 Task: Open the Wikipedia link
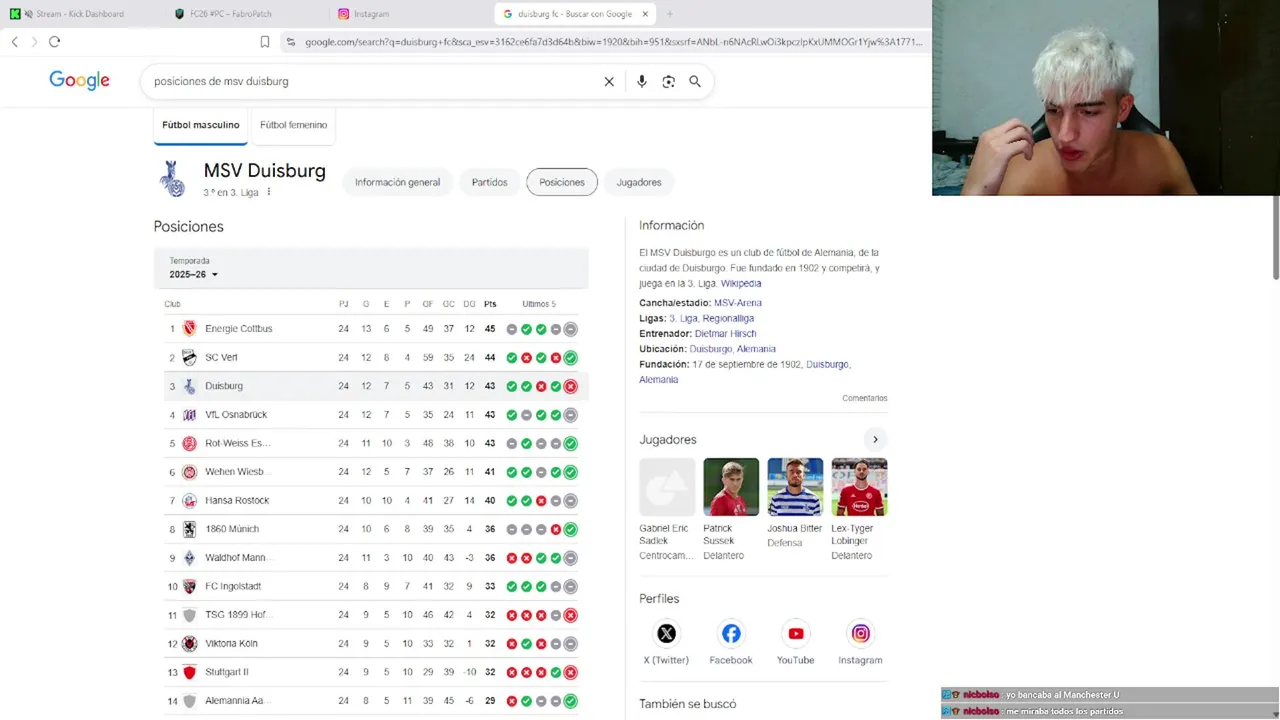click(741, 284)
